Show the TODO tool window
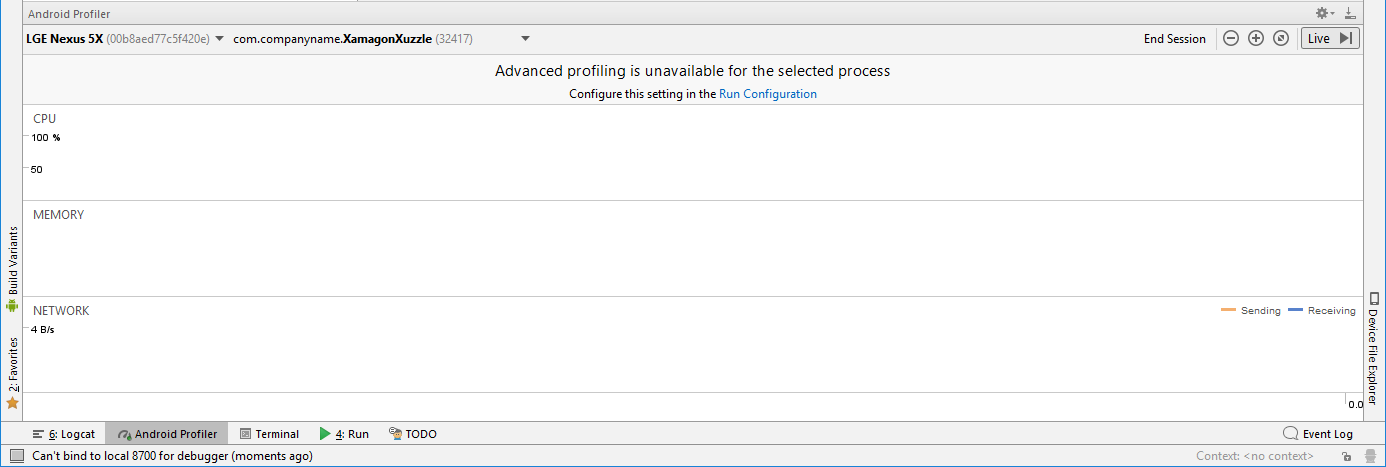The width and height of the screenshot is (1386, 467). point(412,434)
